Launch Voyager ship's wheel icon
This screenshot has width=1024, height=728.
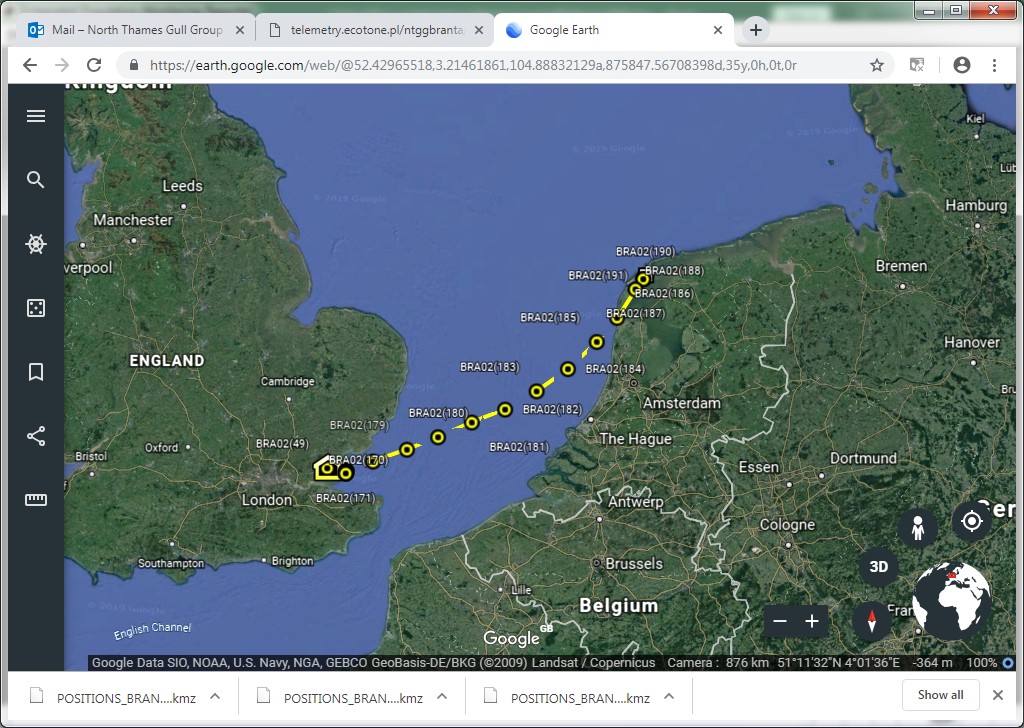tap(36, 244)
